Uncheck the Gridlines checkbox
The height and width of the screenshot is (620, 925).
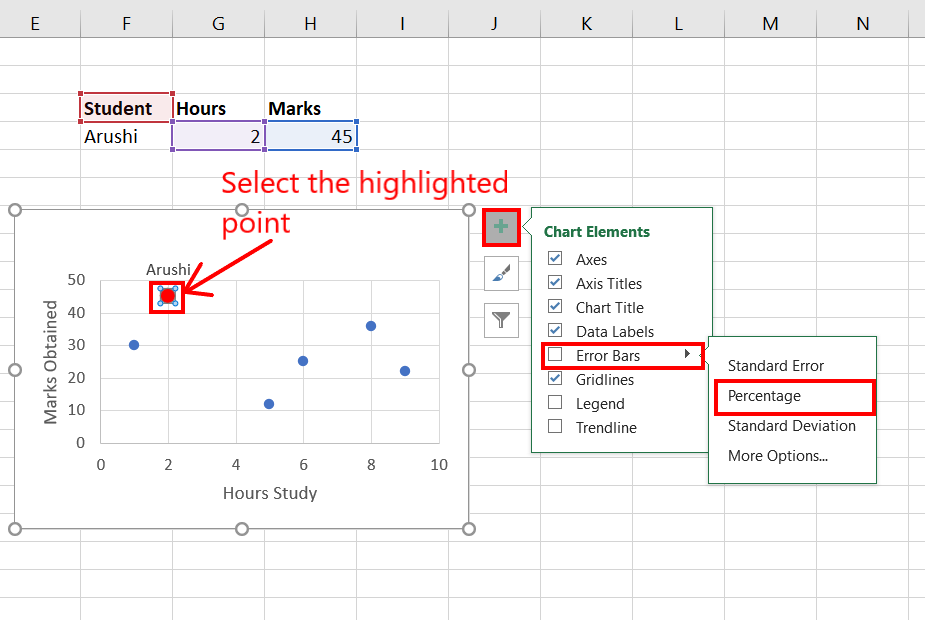(x=555, y=379)
